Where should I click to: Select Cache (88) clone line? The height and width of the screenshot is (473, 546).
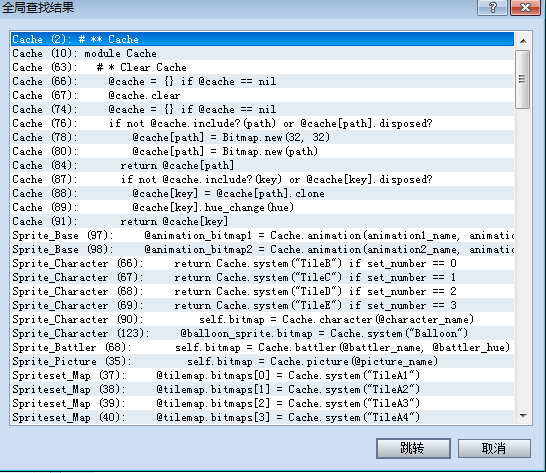[262, 193]
